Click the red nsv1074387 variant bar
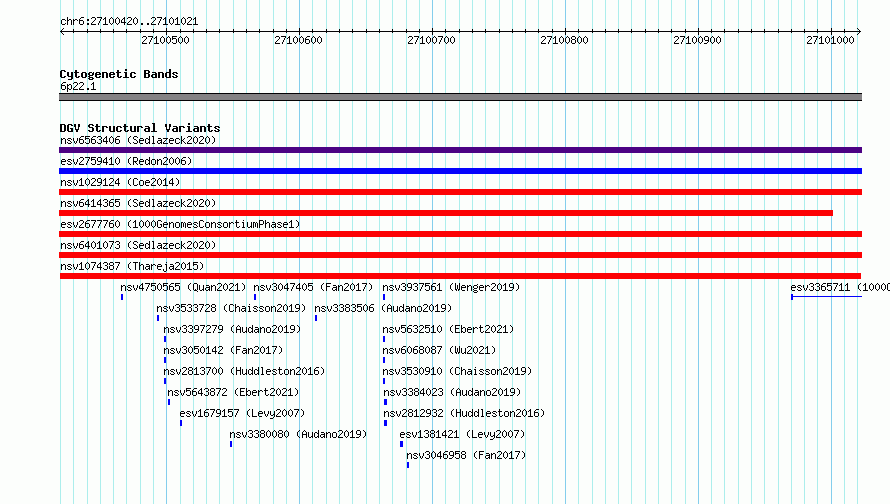The height and width of the screenshot is (504, 890). 460,276
